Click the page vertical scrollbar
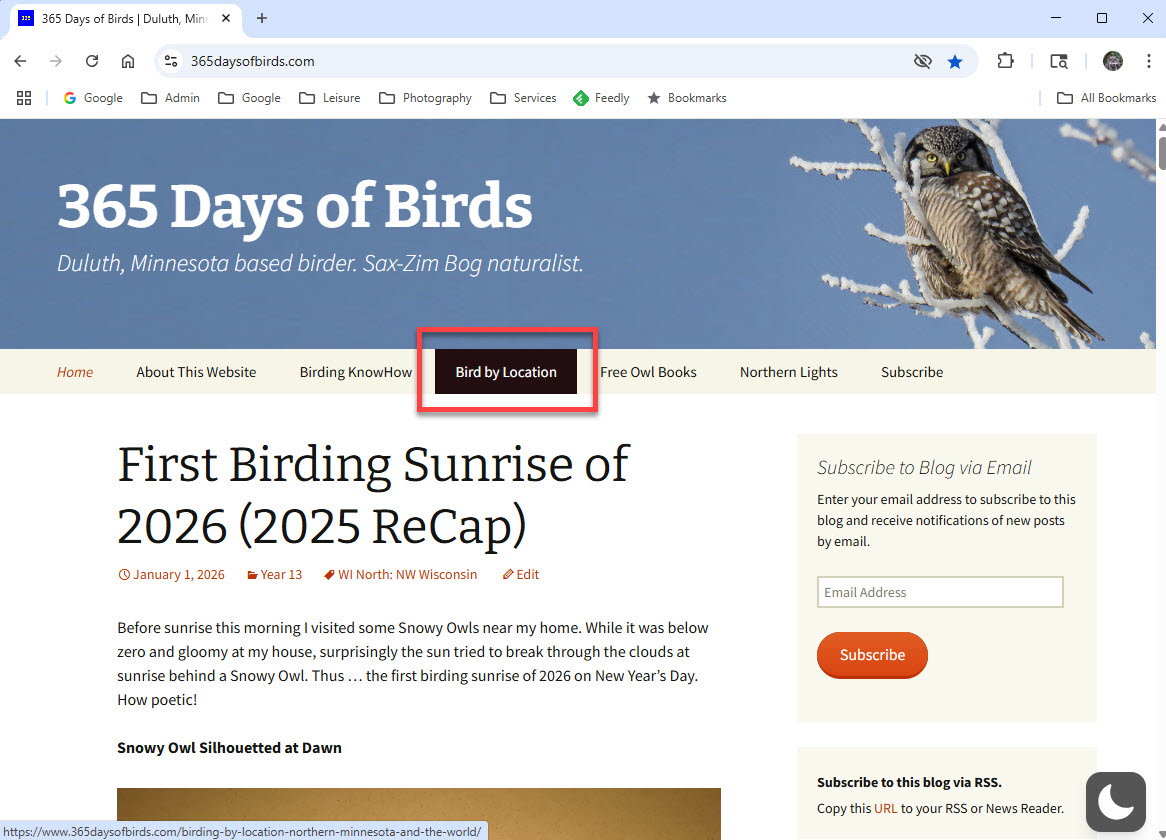This screenshot has height=840, width=1166. coord(1160,150)
